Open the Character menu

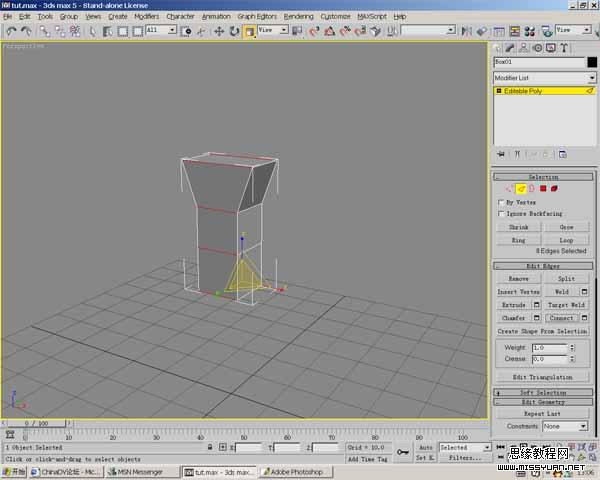[180, 16]
